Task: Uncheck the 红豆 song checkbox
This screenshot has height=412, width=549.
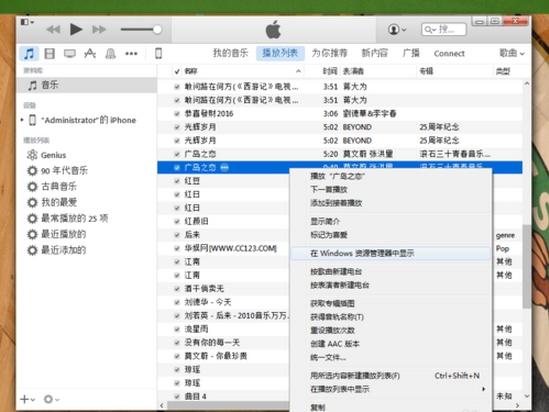Action: pos(177,181)
